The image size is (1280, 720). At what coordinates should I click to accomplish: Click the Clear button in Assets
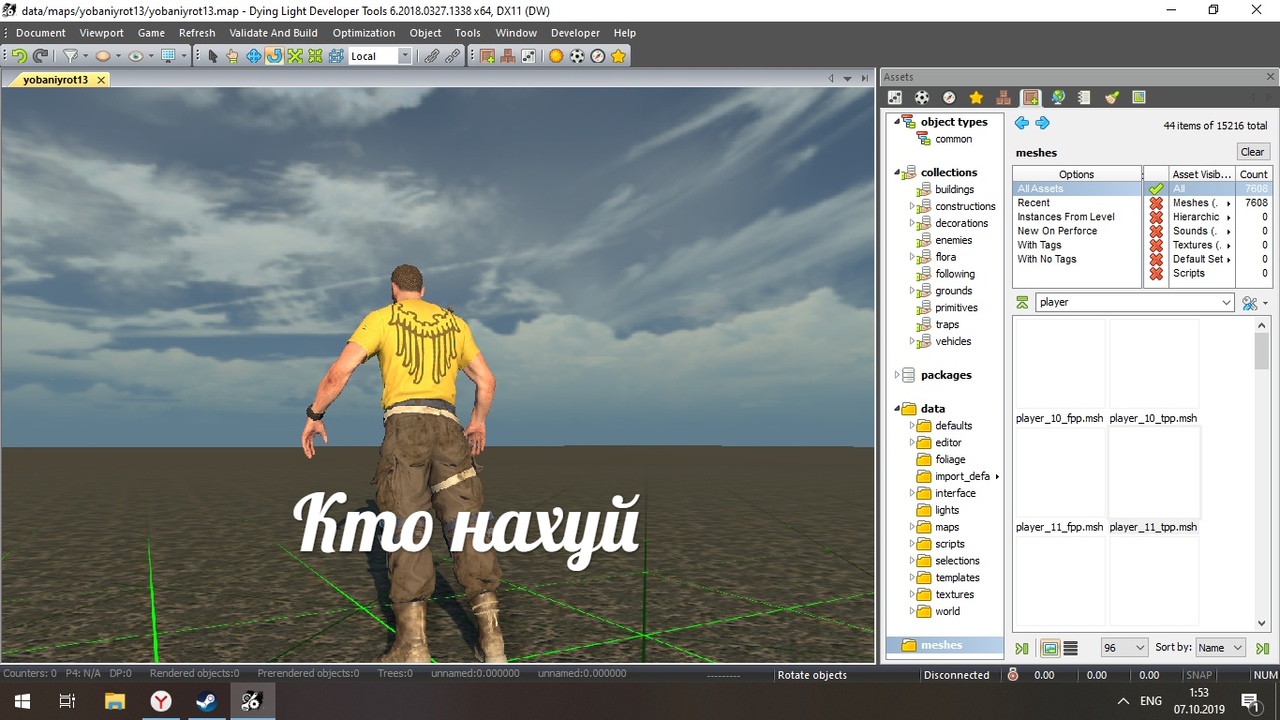coord(1252,152)
